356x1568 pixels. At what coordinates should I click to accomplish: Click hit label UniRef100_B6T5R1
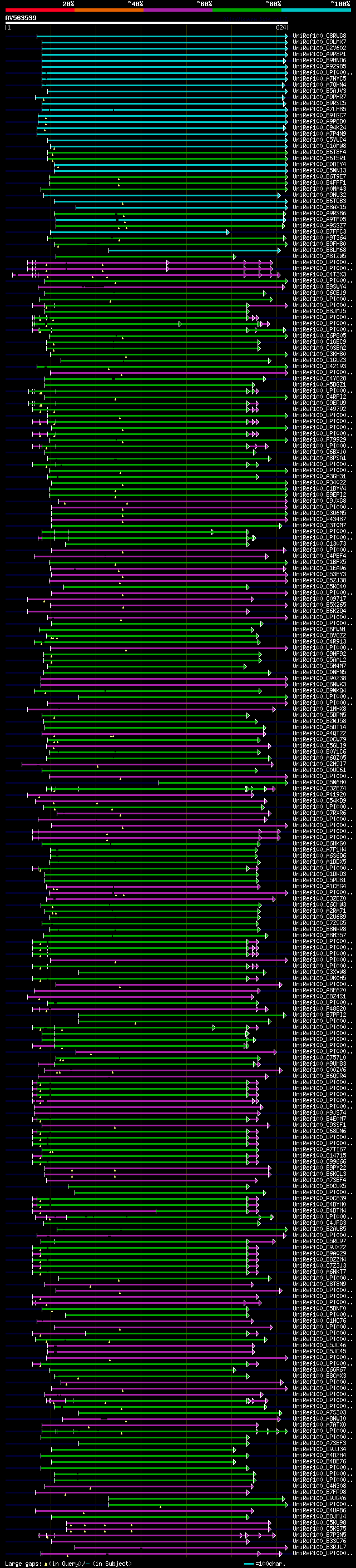319,159
